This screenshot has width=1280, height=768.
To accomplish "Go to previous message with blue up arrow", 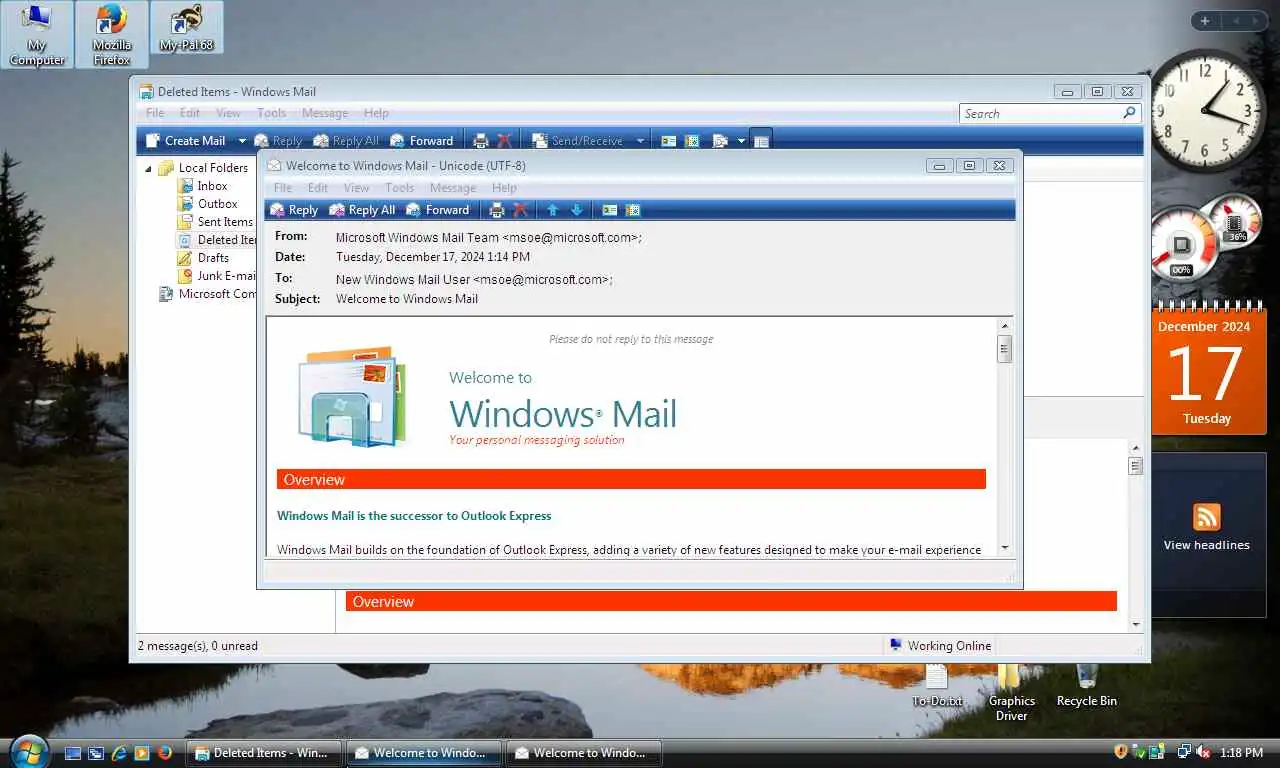I will (x=553, y=210).
